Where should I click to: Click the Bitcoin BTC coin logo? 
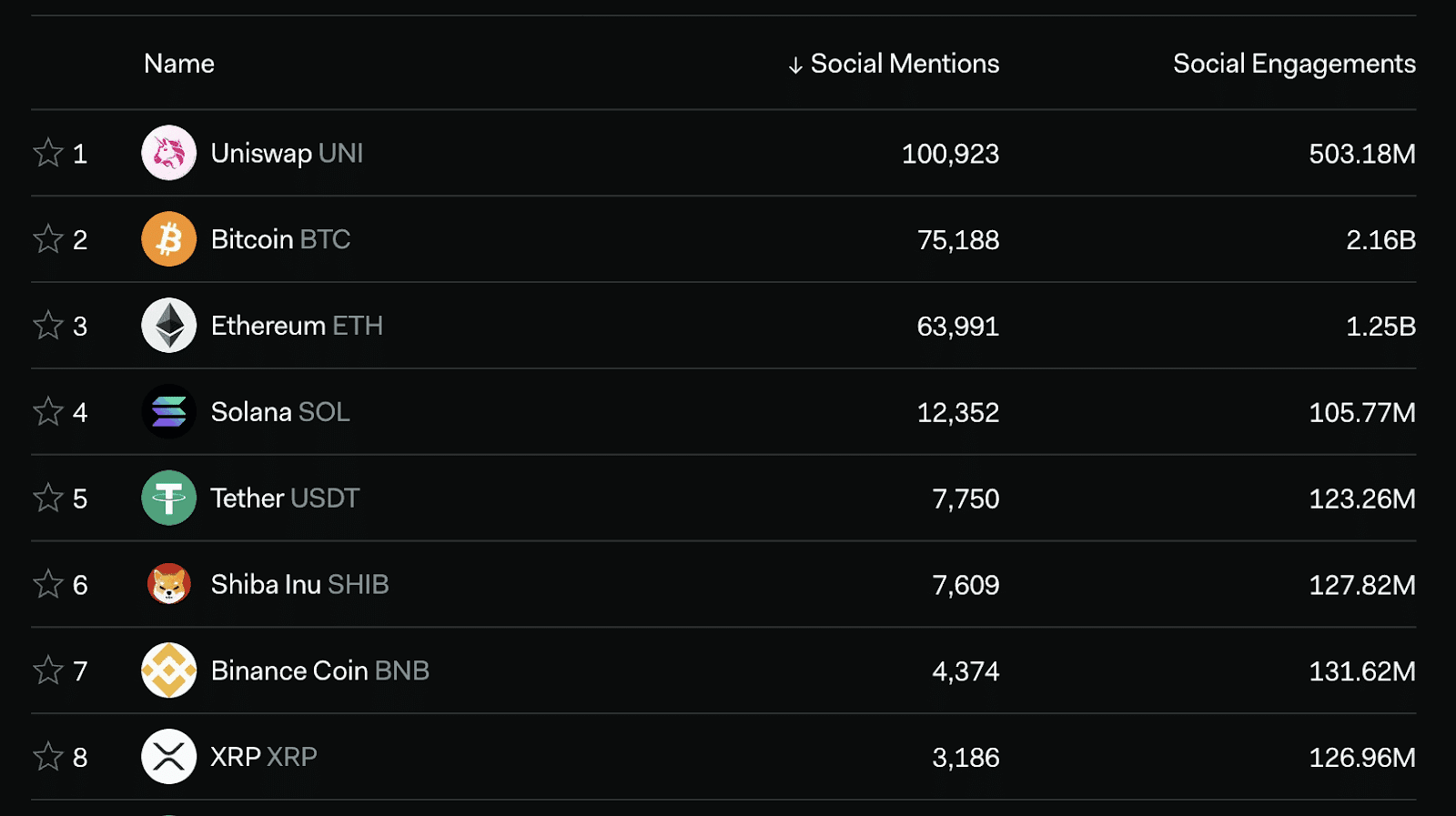pyautogui.click(x=169, y=239)
